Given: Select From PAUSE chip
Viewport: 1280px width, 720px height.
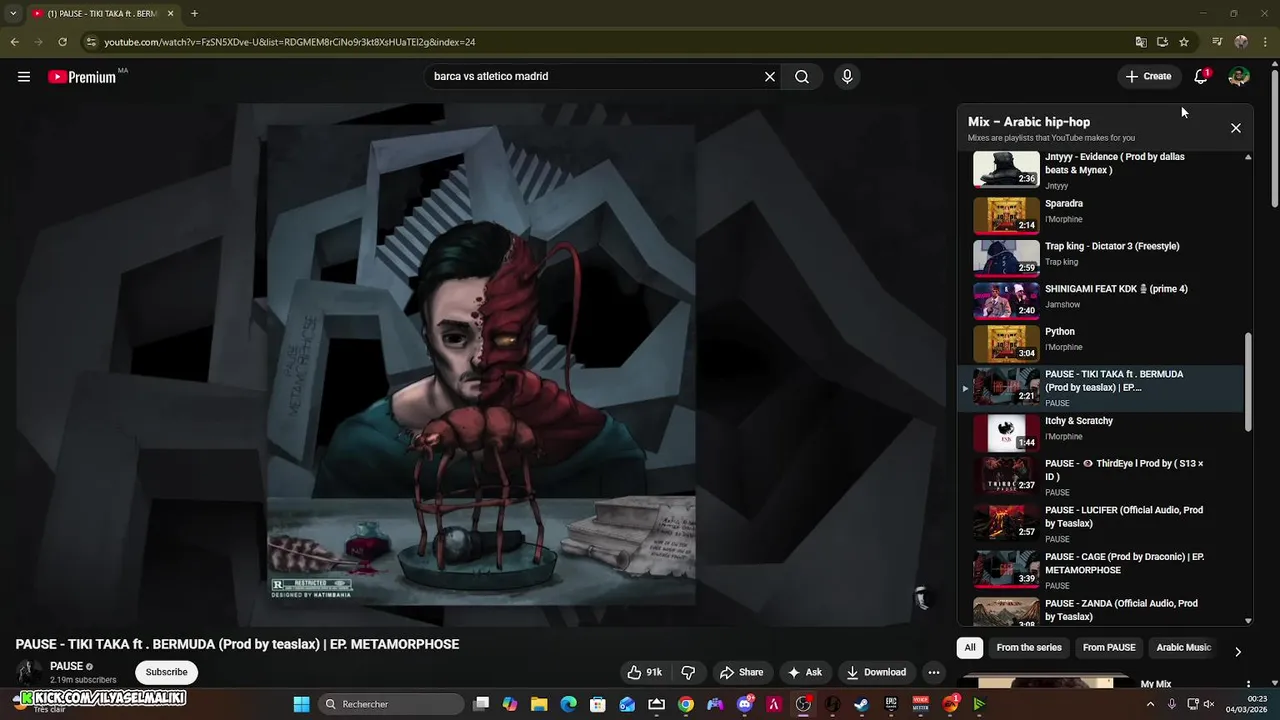Looking at the screenshot, I should tap(1109, 647).
